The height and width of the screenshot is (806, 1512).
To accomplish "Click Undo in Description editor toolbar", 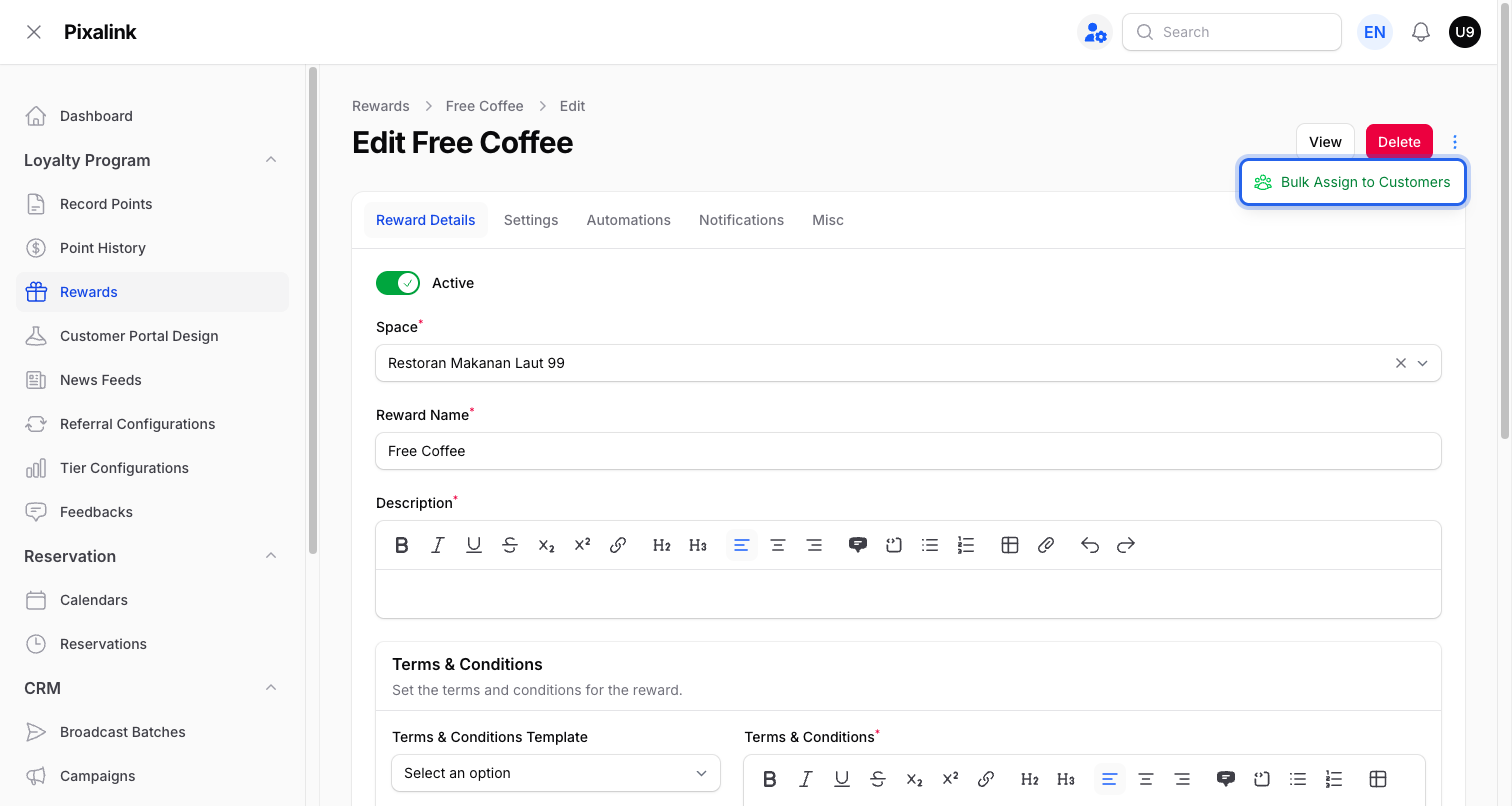I will click(1090, 545).
